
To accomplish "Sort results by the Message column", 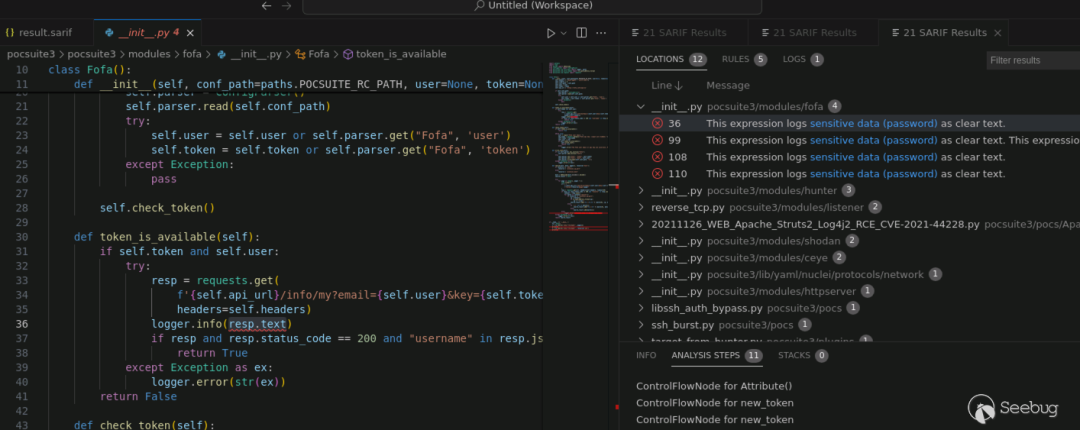I will (x=728, y=85).
